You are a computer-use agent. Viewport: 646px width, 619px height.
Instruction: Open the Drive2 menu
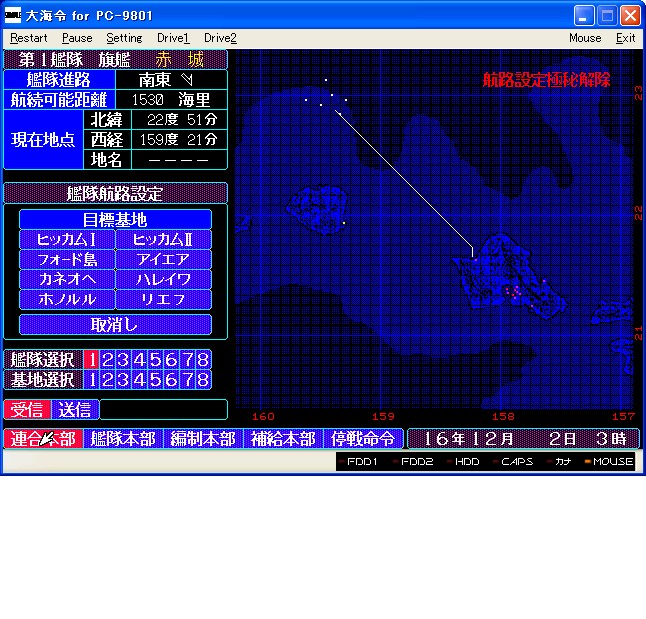[x=220, y=38]
